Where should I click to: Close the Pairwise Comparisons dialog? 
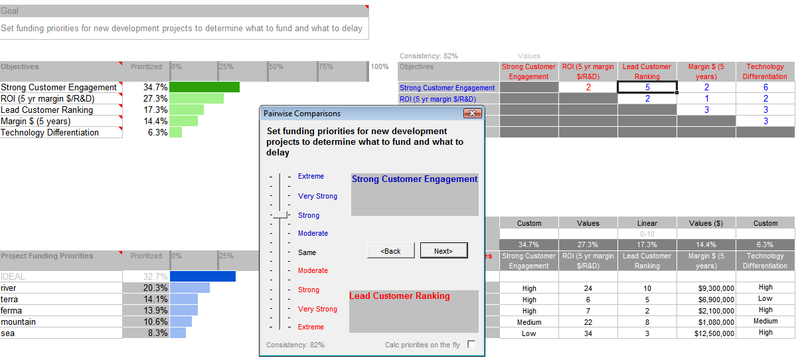pyautogui.click(x=472, y=114)
